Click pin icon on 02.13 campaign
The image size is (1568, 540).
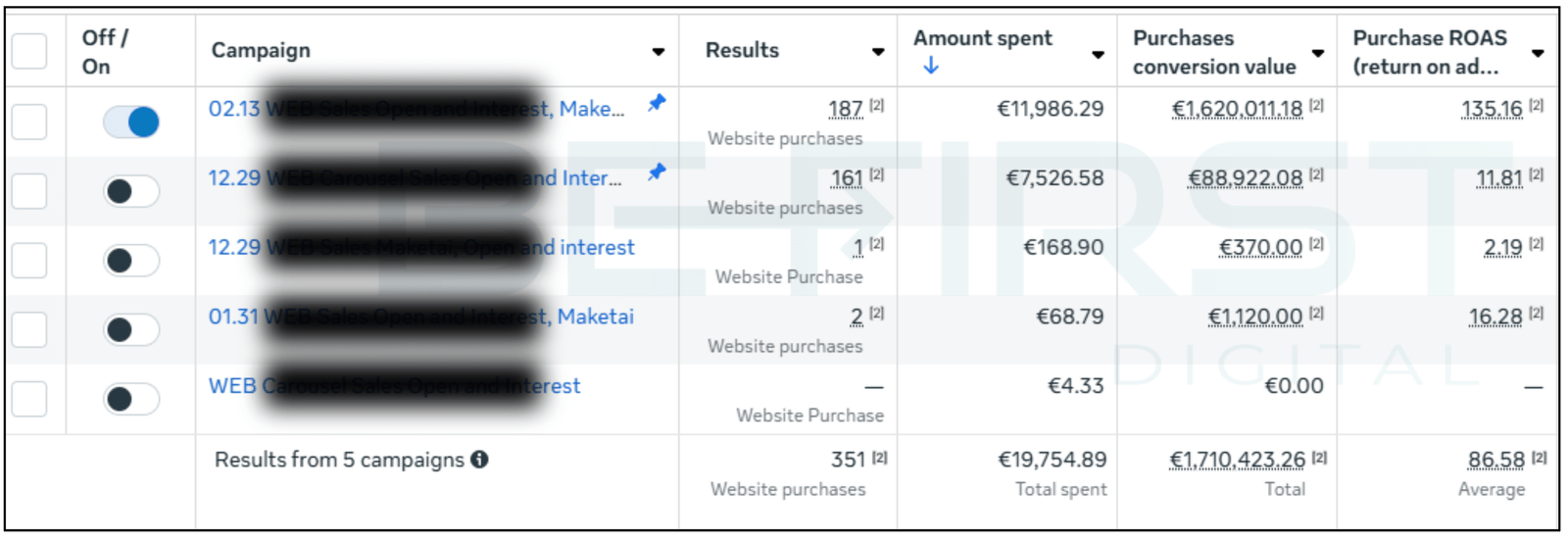[x=657, y=102]
